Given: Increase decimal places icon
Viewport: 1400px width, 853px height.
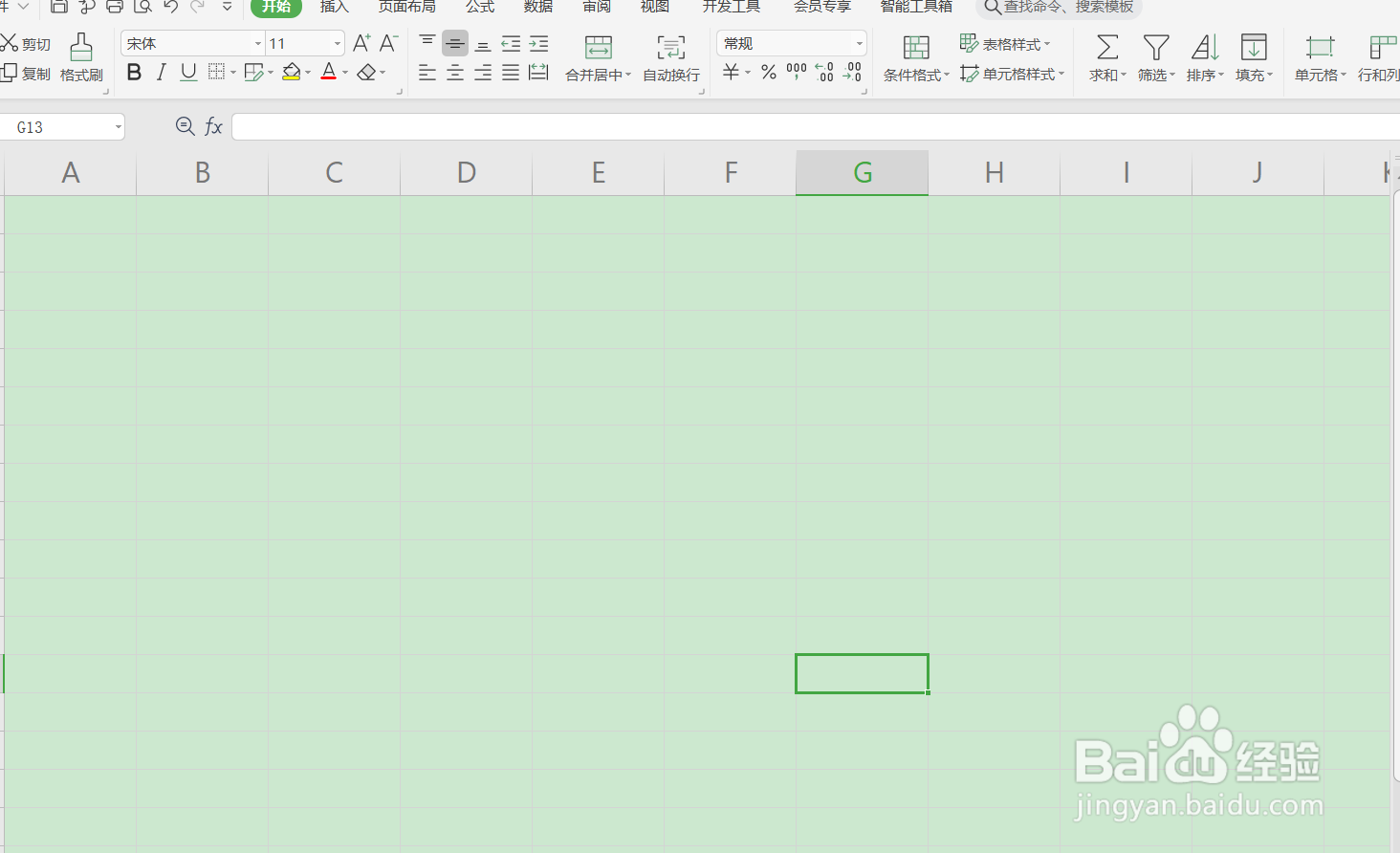Looking at the screenshot, I should 824,73.
